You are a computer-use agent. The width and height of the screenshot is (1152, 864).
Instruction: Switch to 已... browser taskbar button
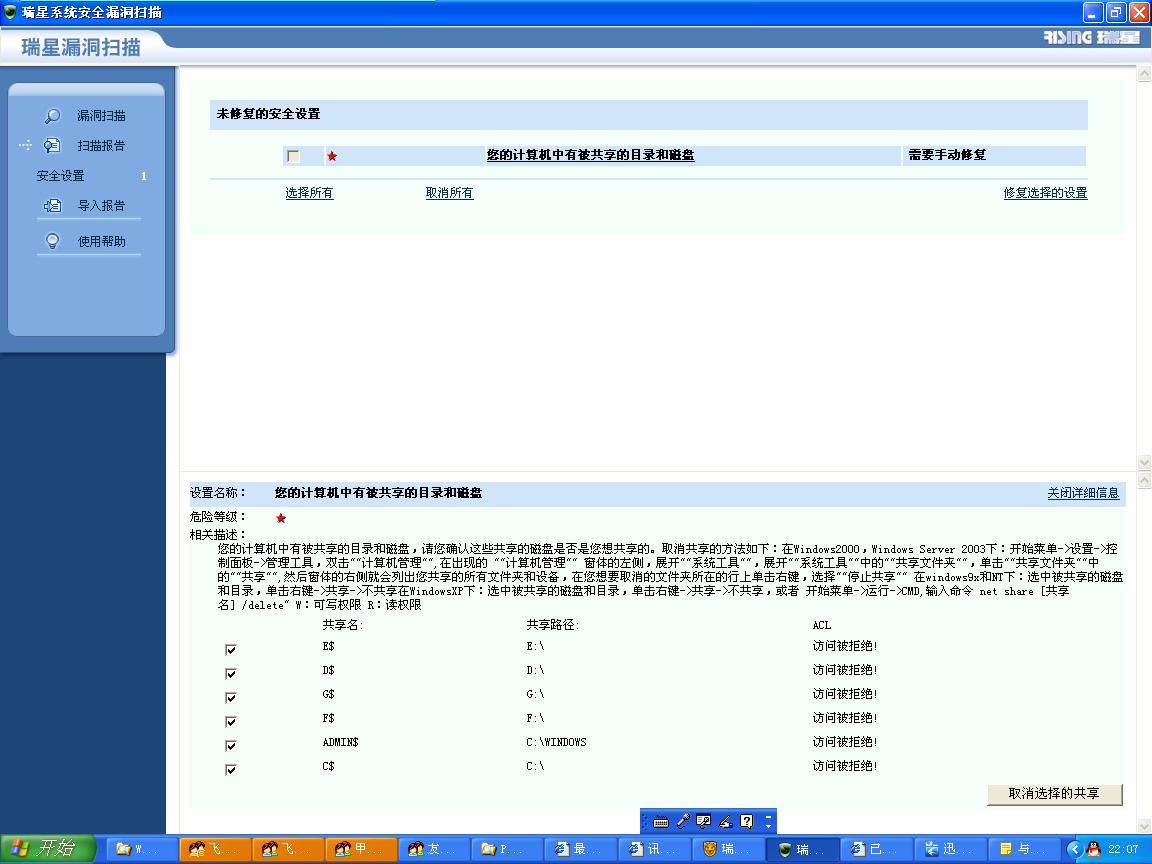[875, 849]
